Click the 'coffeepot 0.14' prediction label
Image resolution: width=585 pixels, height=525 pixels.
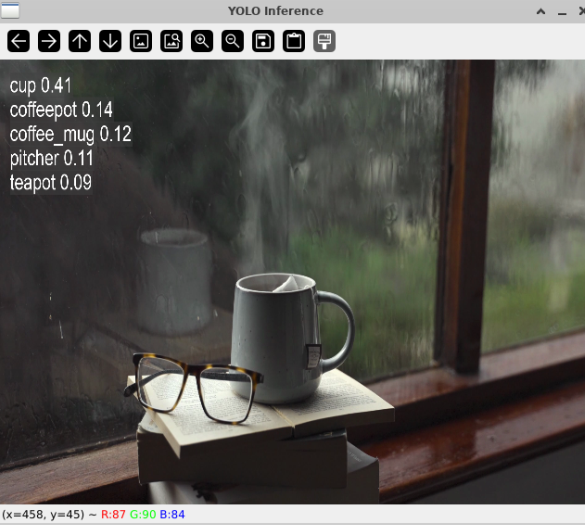click(61, 110)
